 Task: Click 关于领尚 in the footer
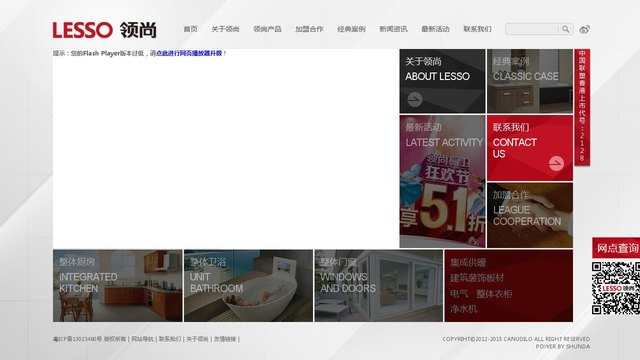pyautogui.click(x=197, y=339)
